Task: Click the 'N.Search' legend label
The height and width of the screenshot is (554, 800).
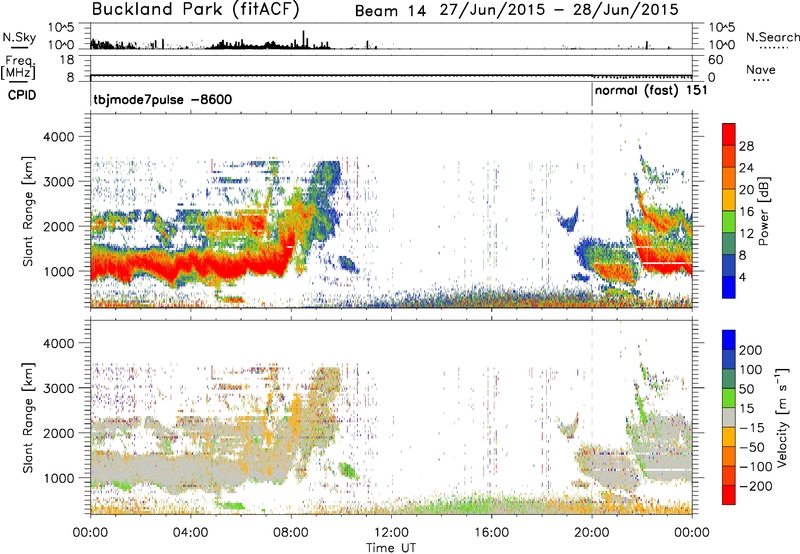Action: pyautogui.click(x=772, y=37)
